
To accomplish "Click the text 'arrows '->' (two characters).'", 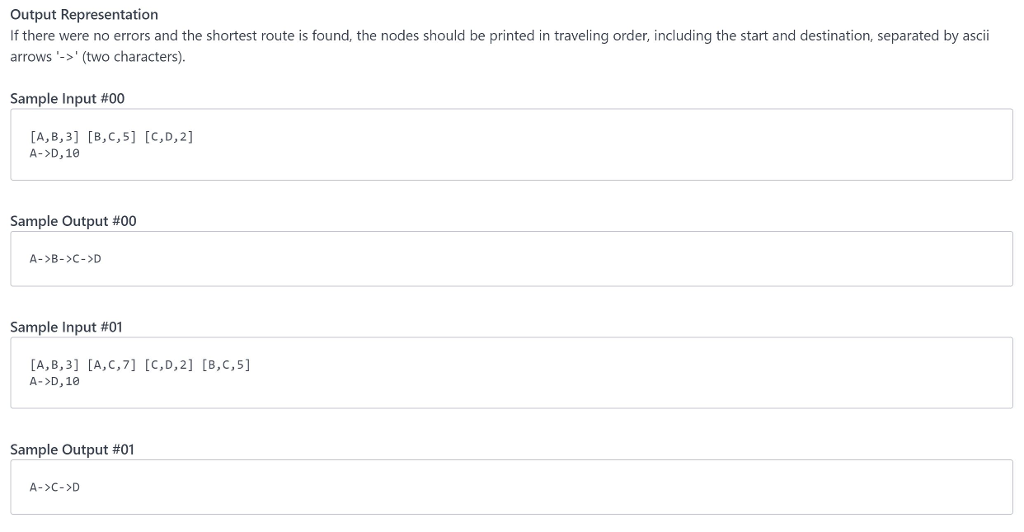I will click(x=97, y=57).
